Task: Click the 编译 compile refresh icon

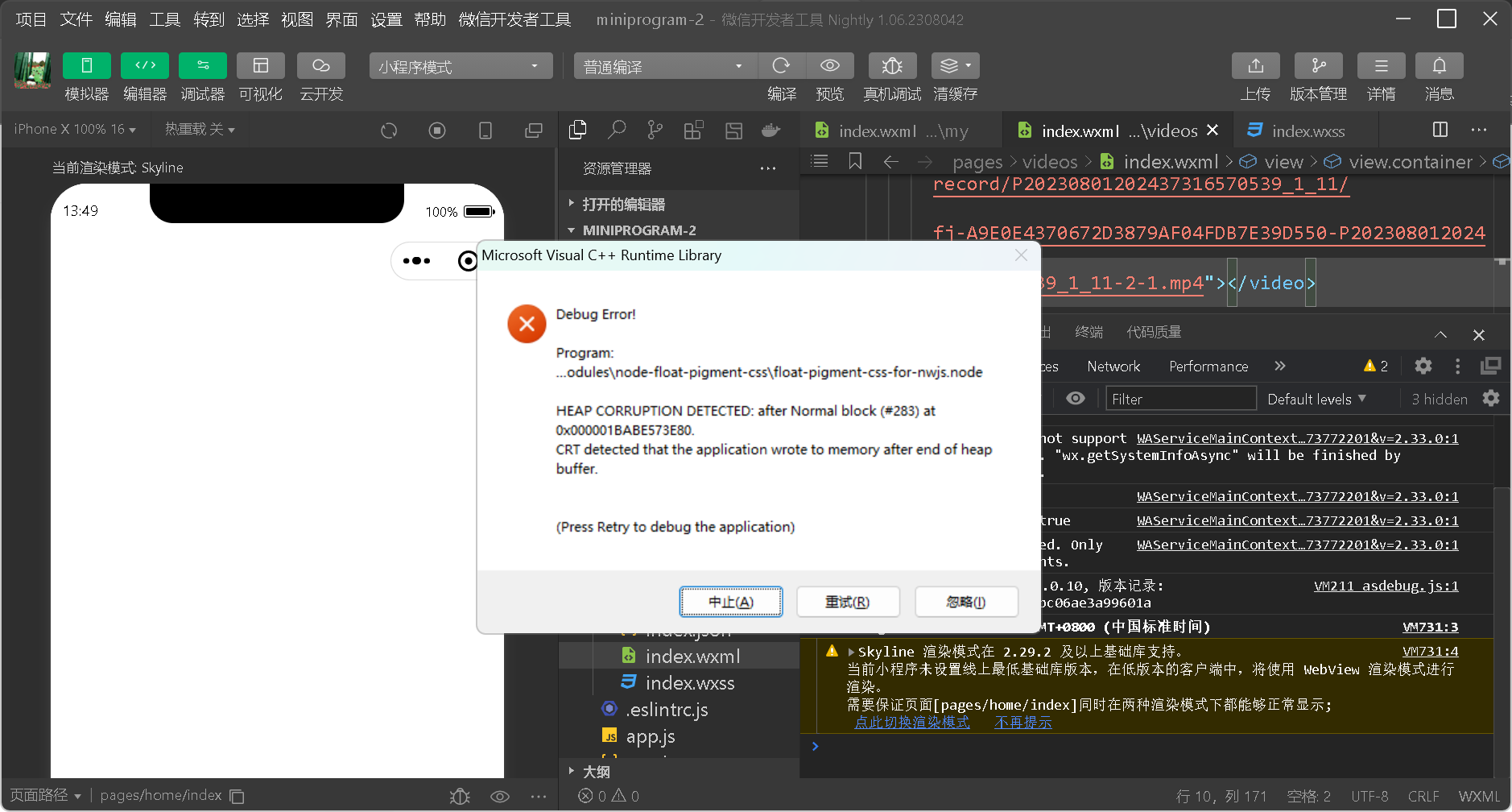Action: 781,65
